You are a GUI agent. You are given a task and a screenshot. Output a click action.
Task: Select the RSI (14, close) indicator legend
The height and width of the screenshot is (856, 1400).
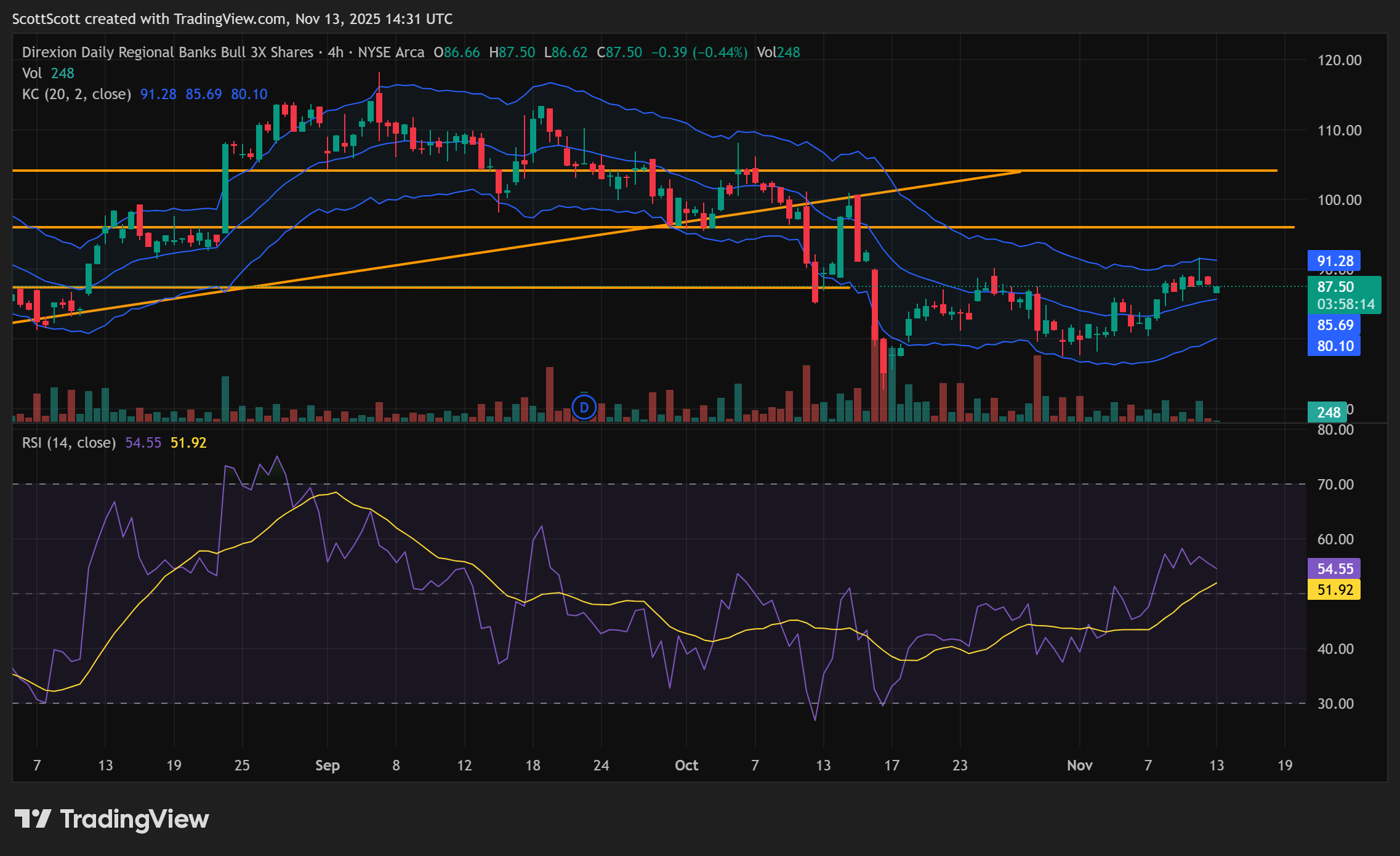pos(69,443)
